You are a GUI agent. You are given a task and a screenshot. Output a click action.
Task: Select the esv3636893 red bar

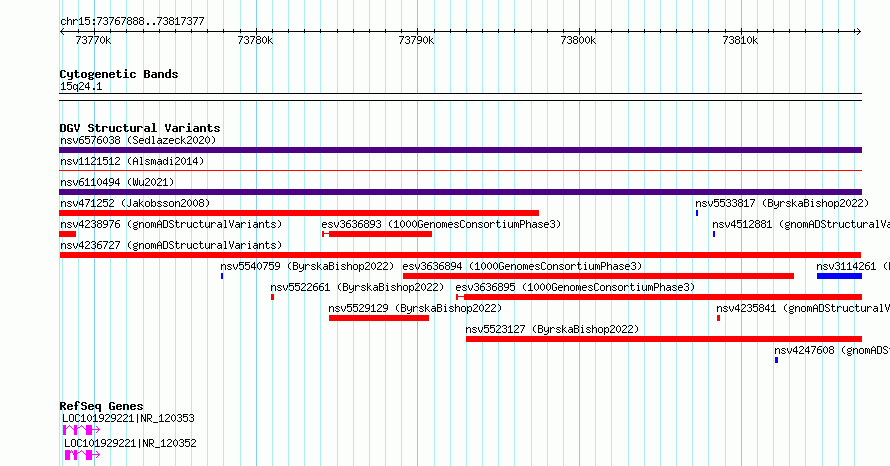[377, 234]
